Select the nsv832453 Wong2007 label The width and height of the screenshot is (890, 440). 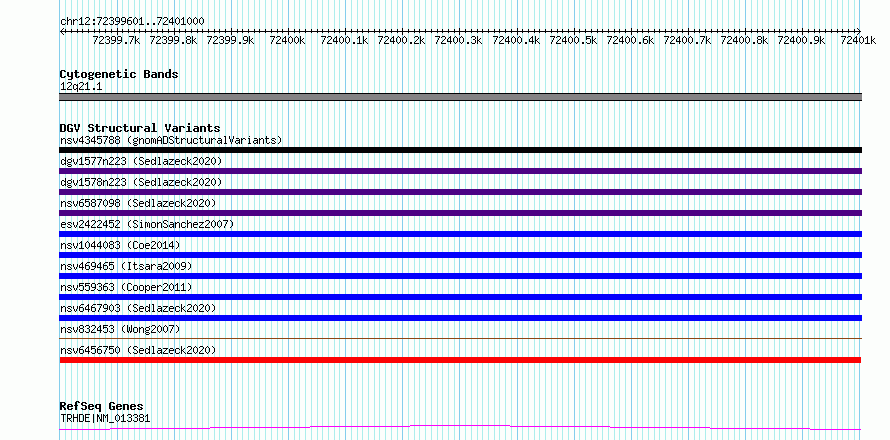tap(120, 329)
